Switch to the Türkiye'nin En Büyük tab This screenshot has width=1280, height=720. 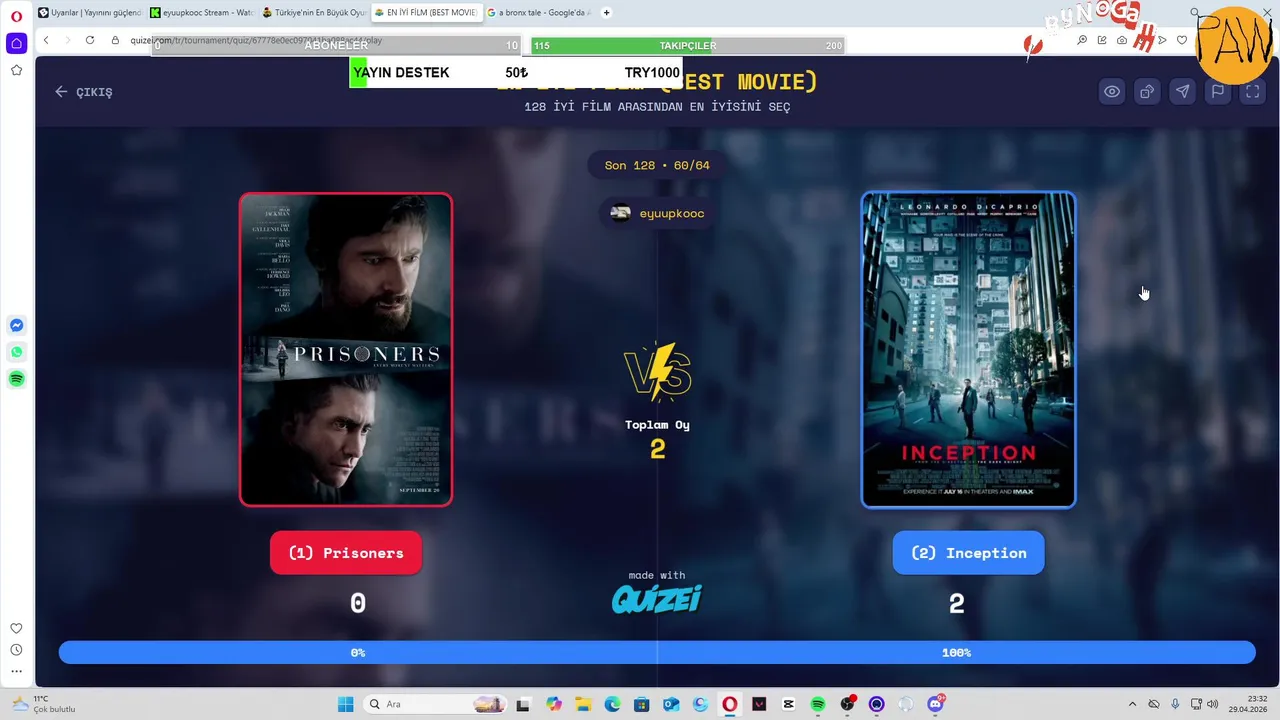point(314,13)
